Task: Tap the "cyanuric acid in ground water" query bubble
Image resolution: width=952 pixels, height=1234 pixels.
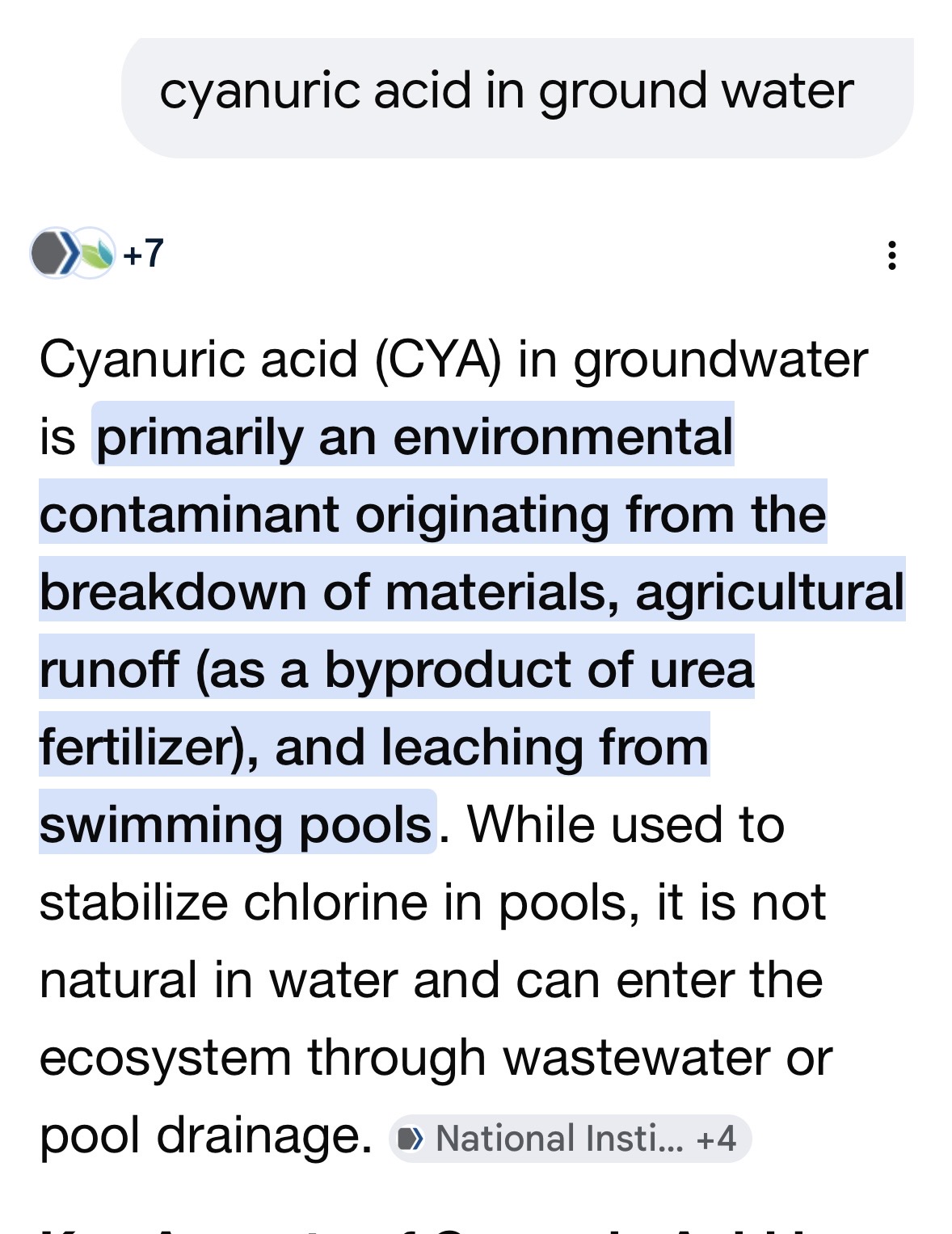Action: coord(506,91)
